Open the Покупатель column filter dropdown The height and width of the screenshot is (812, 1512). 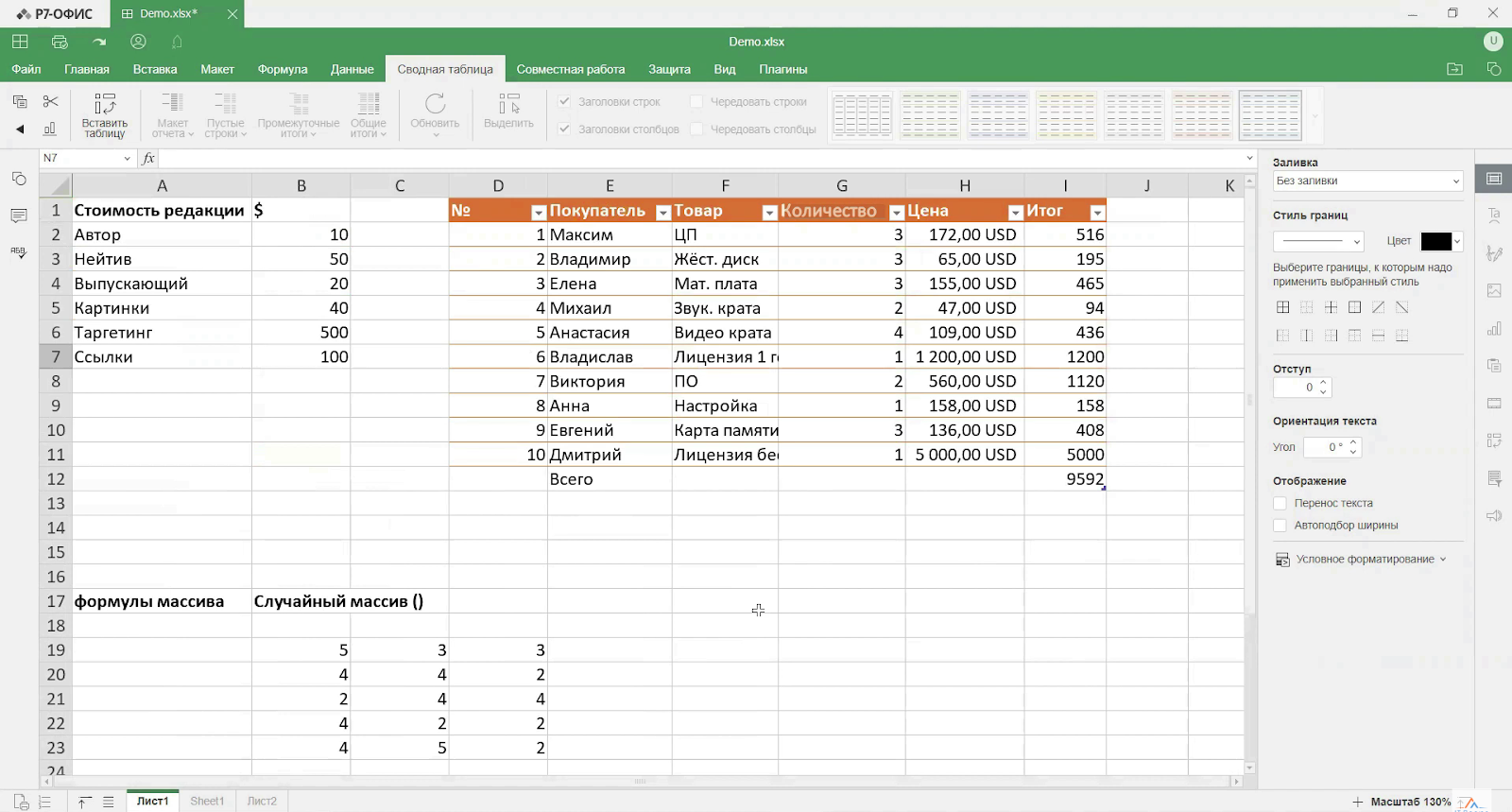click(663, 213)
